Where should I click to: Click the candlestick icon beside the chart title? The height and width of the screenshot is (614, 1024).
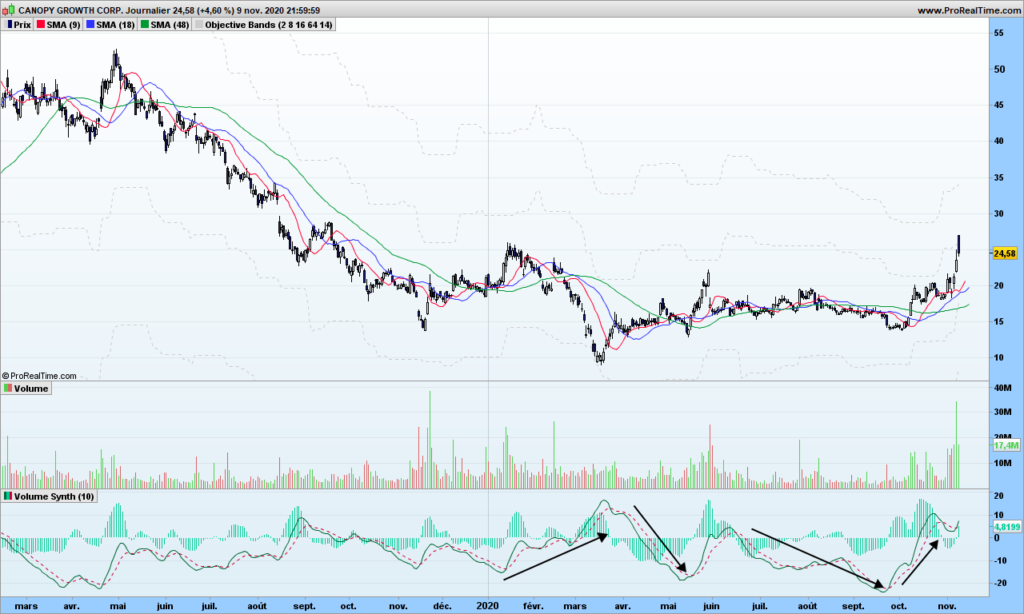pos(8,10)
